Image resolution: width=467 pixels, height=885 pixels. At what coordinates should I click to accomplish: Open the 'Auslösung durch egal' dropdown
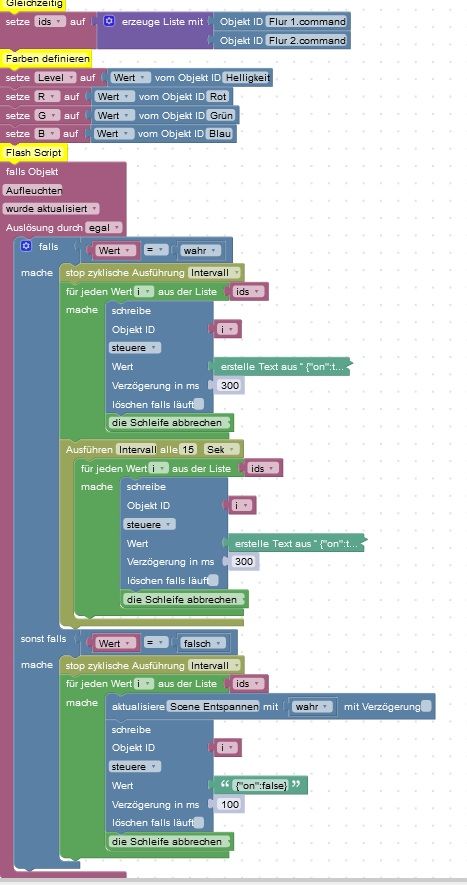(x=104, y=228)
